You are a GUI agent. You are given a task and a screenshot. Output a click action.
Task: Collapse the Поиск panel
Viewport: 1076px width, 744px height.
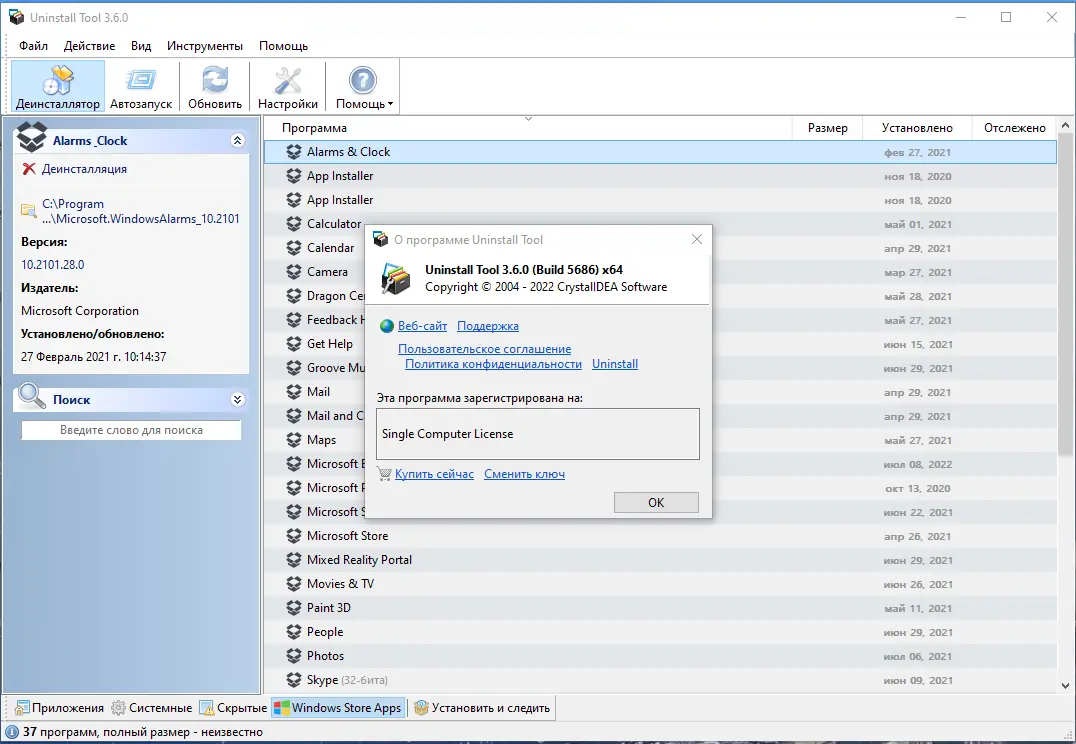(237, 399)
